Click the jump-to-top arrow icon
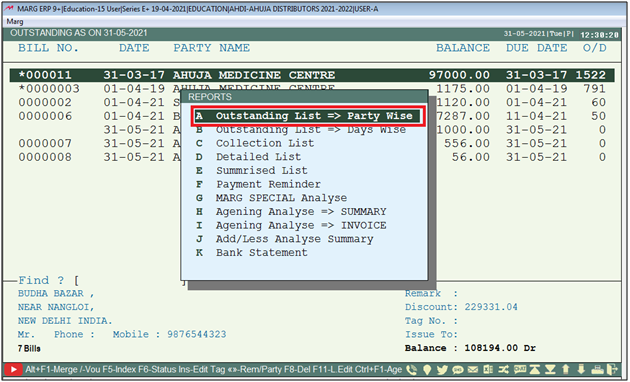 click(x=535, y=370)
